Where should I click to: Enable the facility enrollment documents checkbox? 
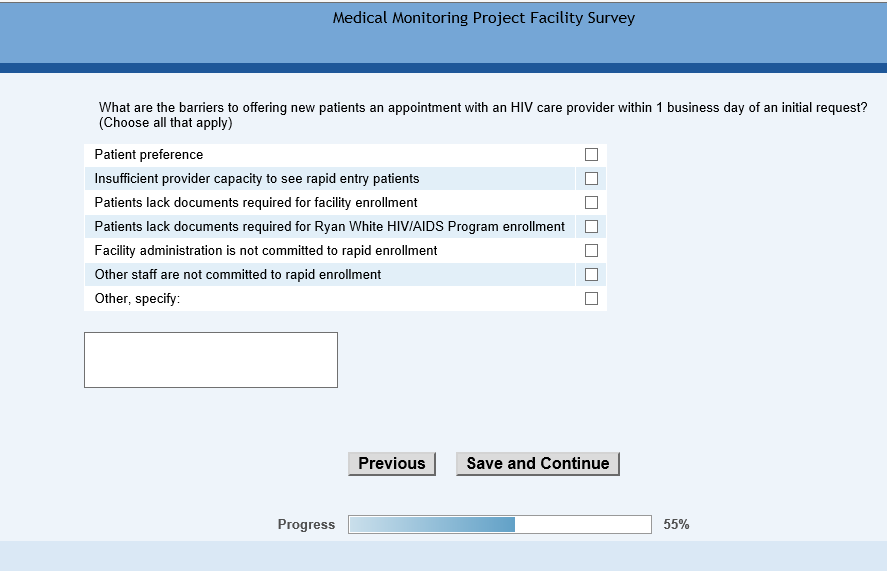tap(591, 203)
